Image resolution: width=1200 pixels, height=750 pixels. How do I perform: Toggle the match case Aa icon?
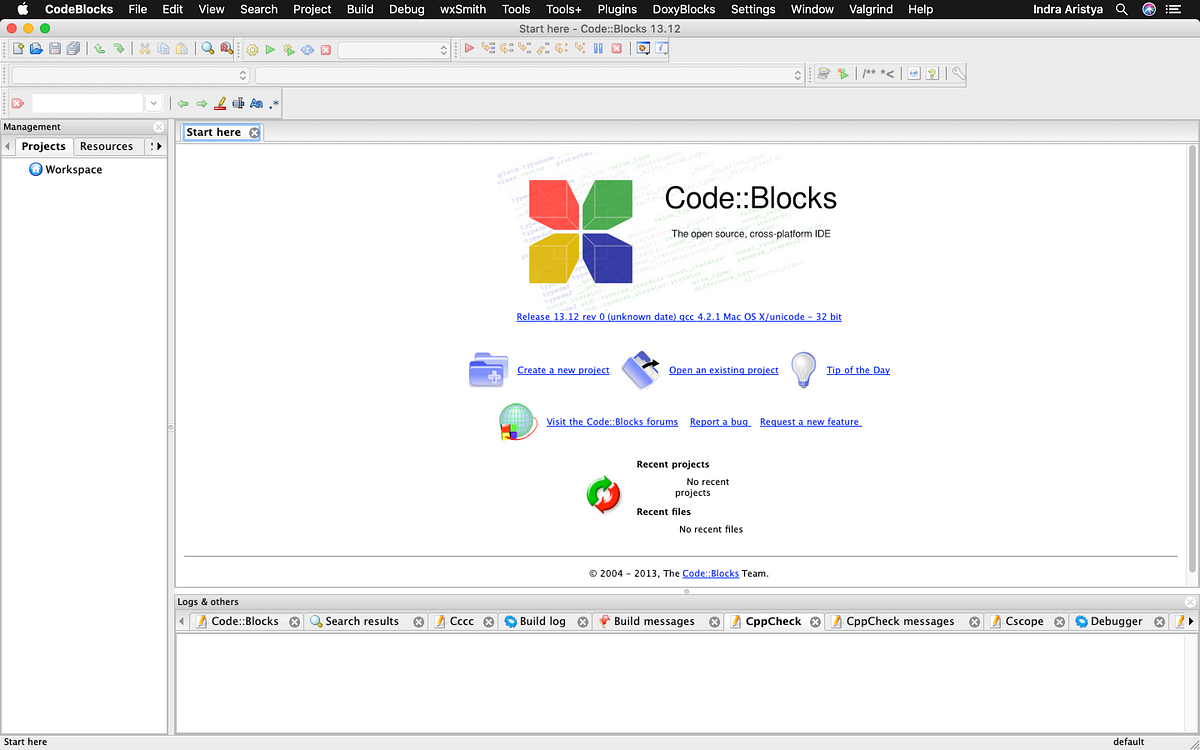pyautogui.click(x=256, y=103)
